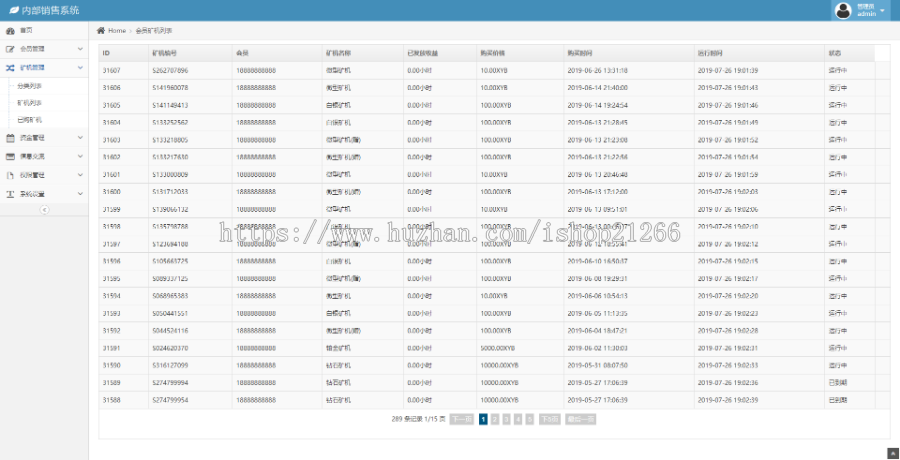Click the ID cell 31604
This screenshot has height=460, width=900.
coord(111,122)
